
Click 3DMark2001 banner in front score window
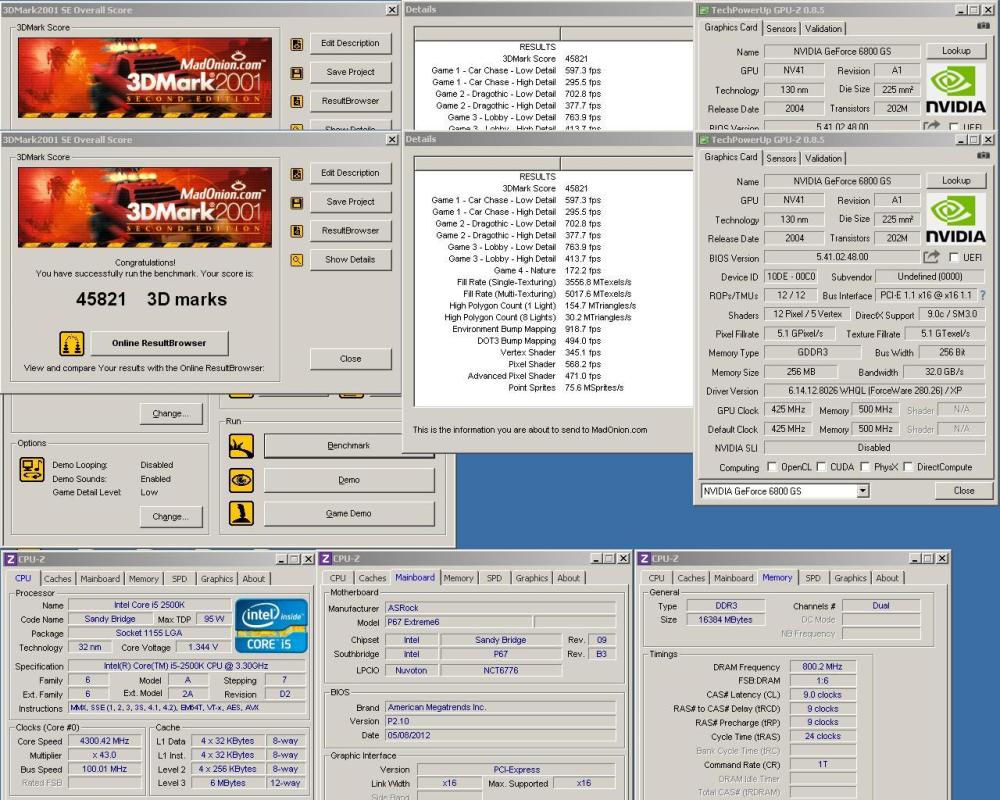(x=145, y=207)
